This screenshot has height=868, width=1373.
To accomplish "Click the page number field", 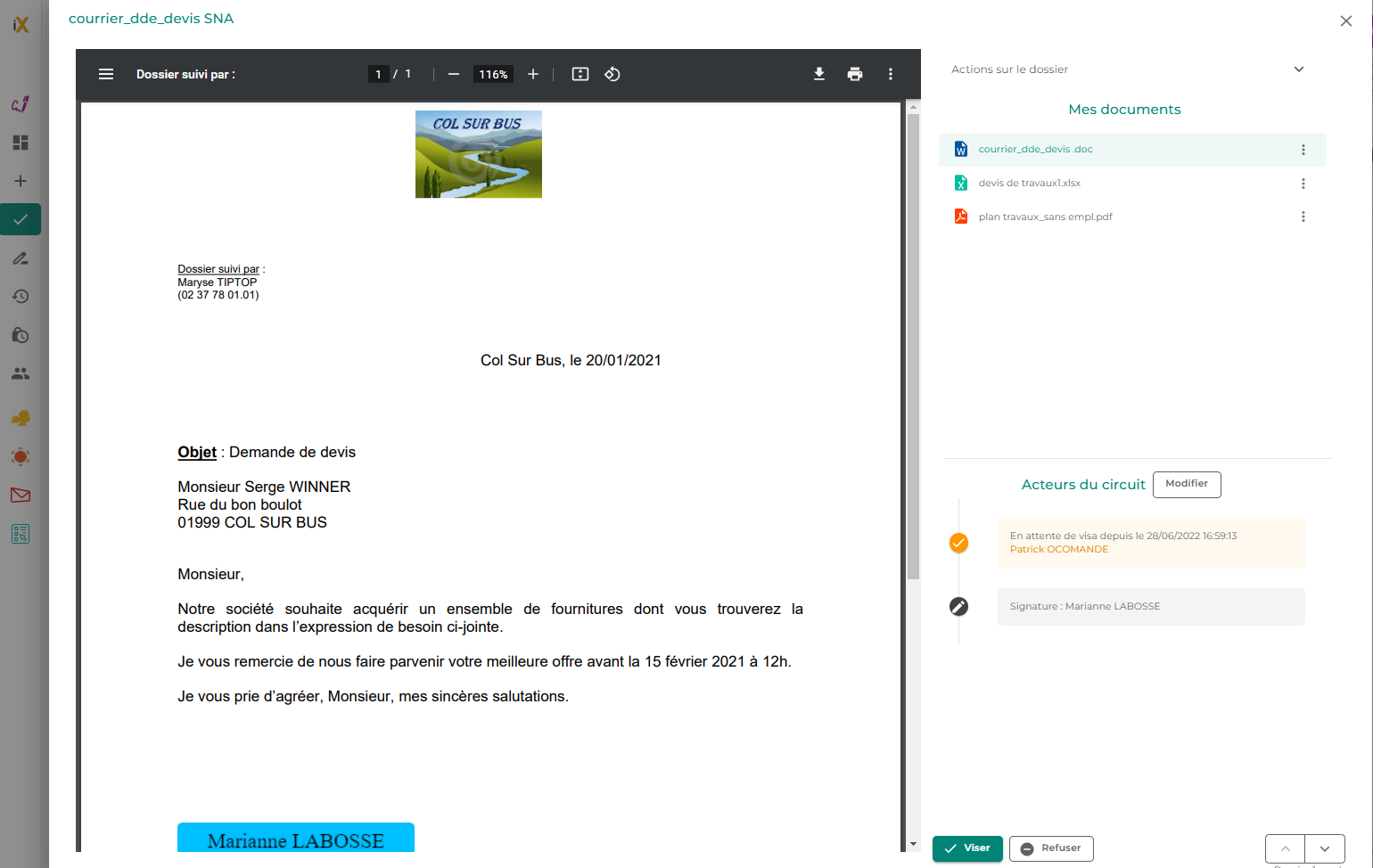I will pyautogui.click(x=378, y=74).
